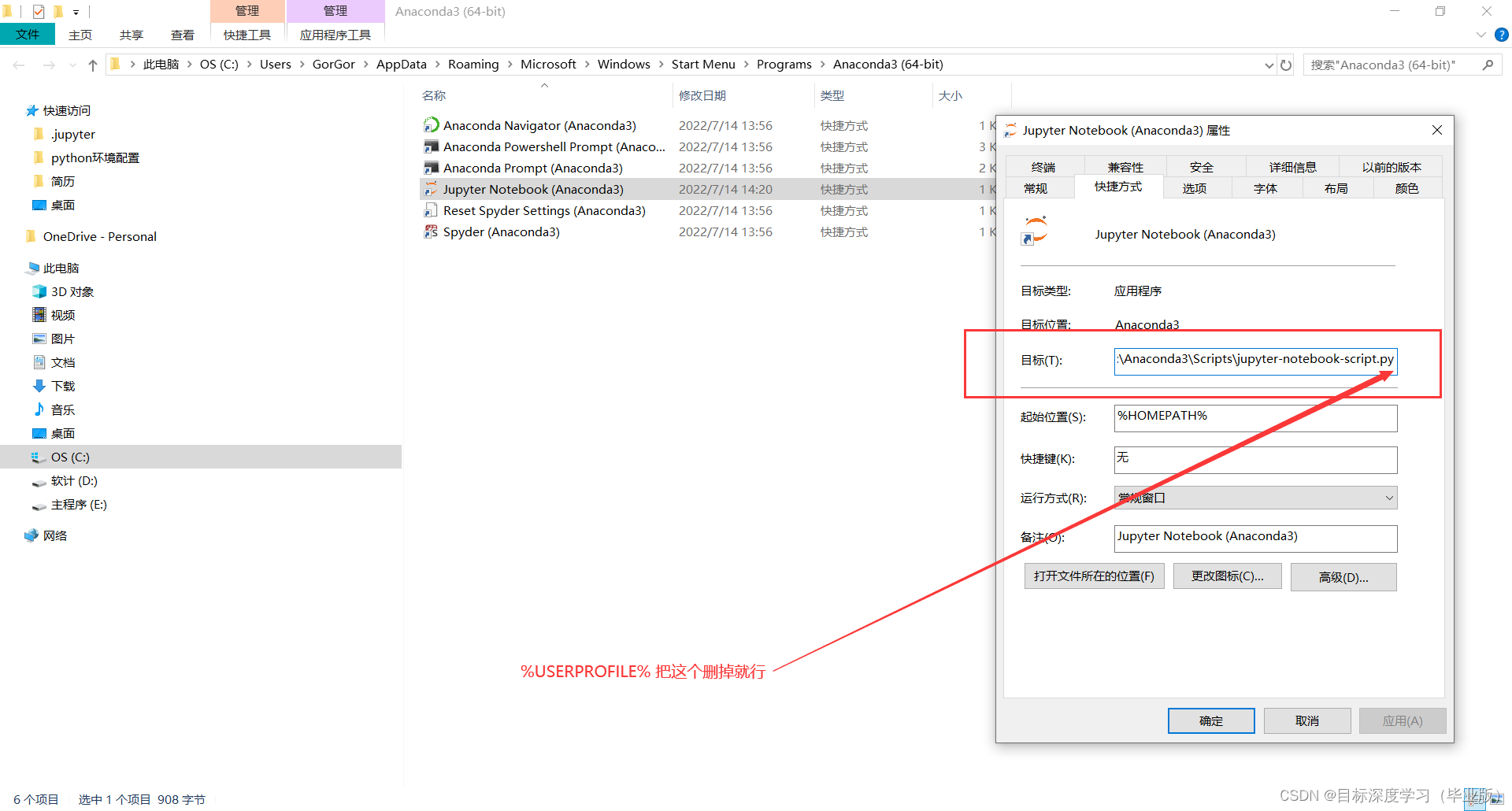Open Explorer help question mark
Viewport: 1512px width, 811px height.
point(1502,35)
